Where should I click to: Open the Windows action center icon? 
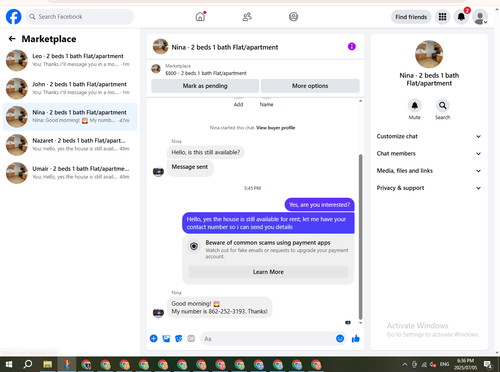pos(489,364)
